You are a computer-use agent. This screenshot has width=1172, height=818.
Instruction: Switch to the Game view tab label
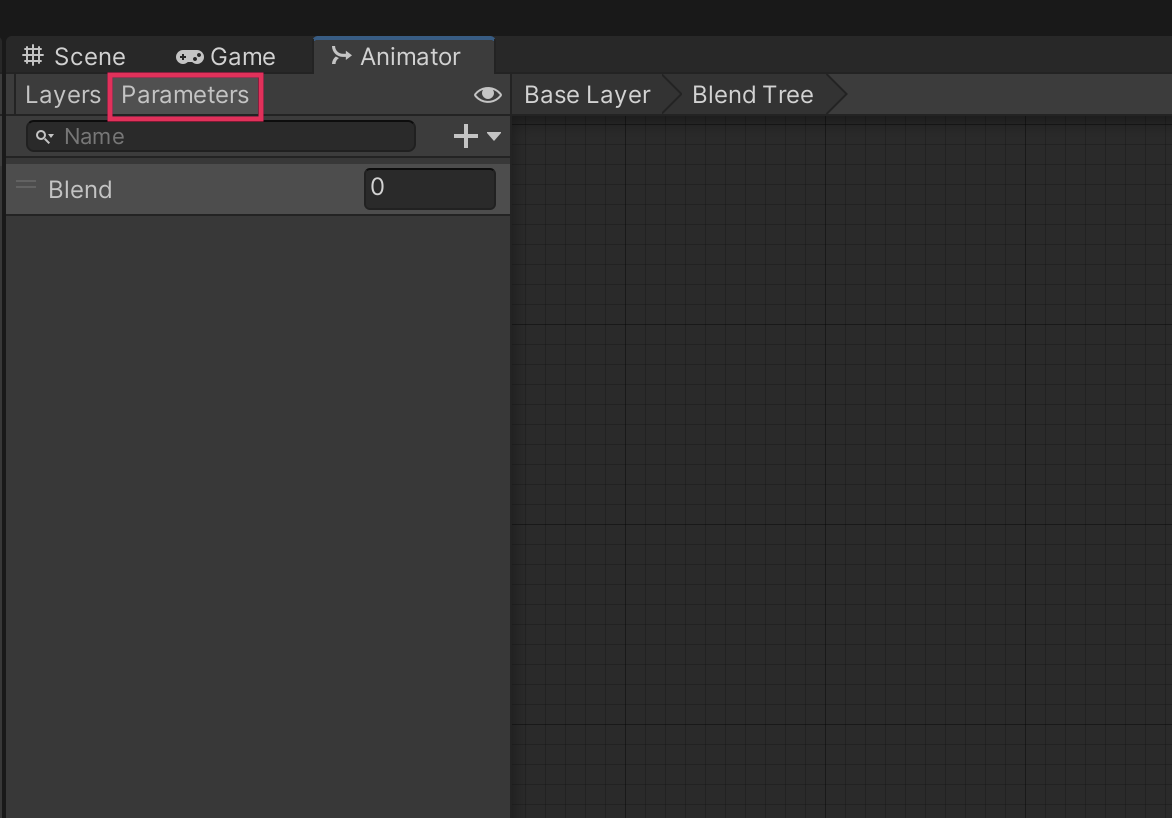point(242,57)
